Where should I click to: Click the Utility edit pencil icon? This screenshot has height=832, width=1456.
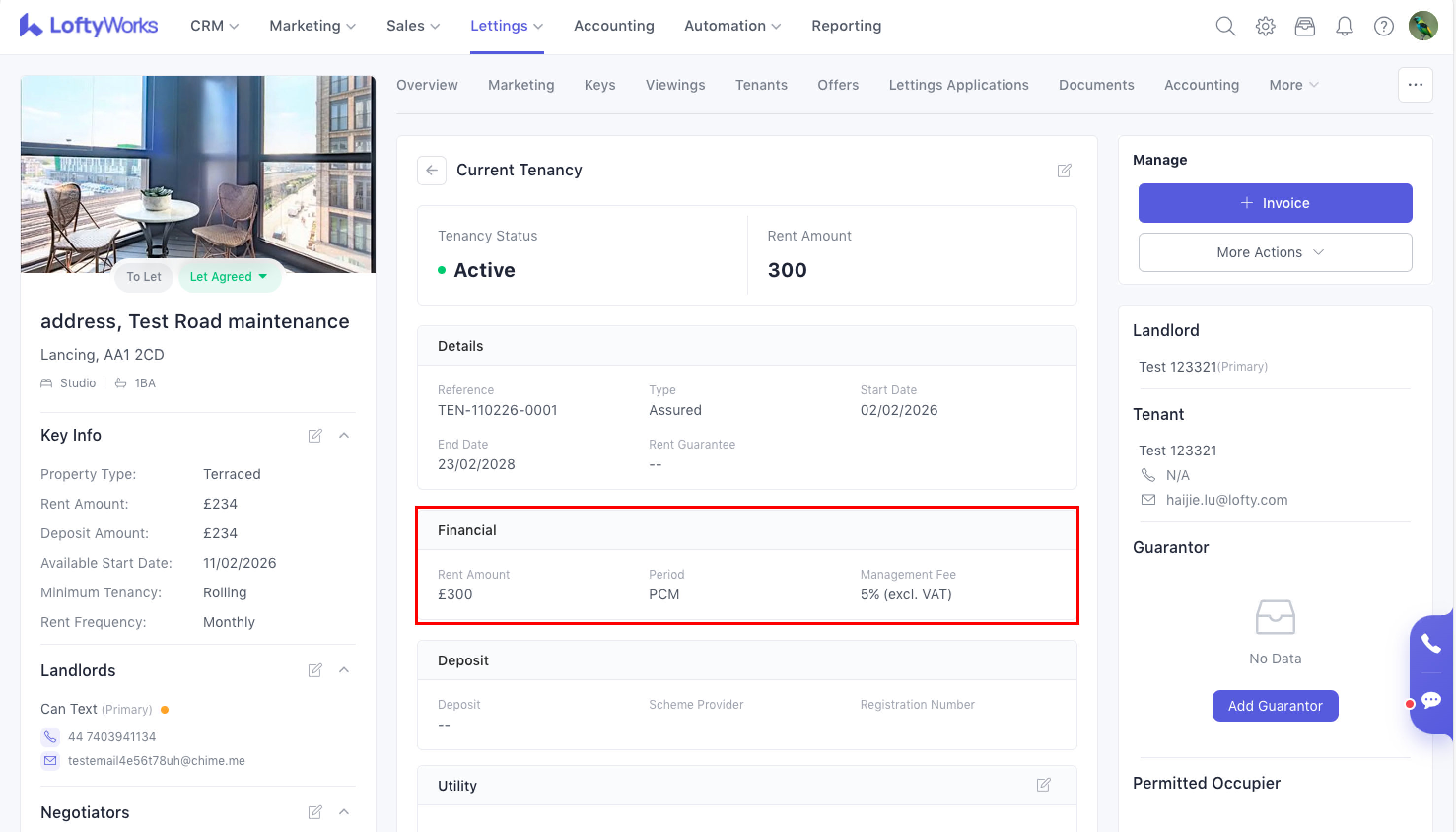click(x=1043, y=785)
